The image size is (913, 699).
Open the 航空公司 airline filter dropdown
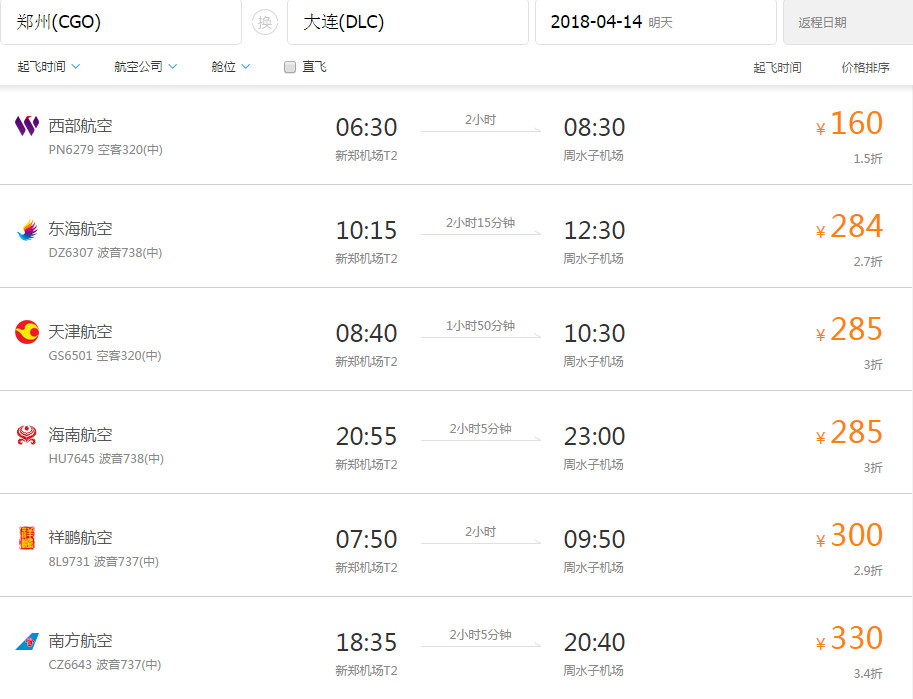(x=146, y=67)
